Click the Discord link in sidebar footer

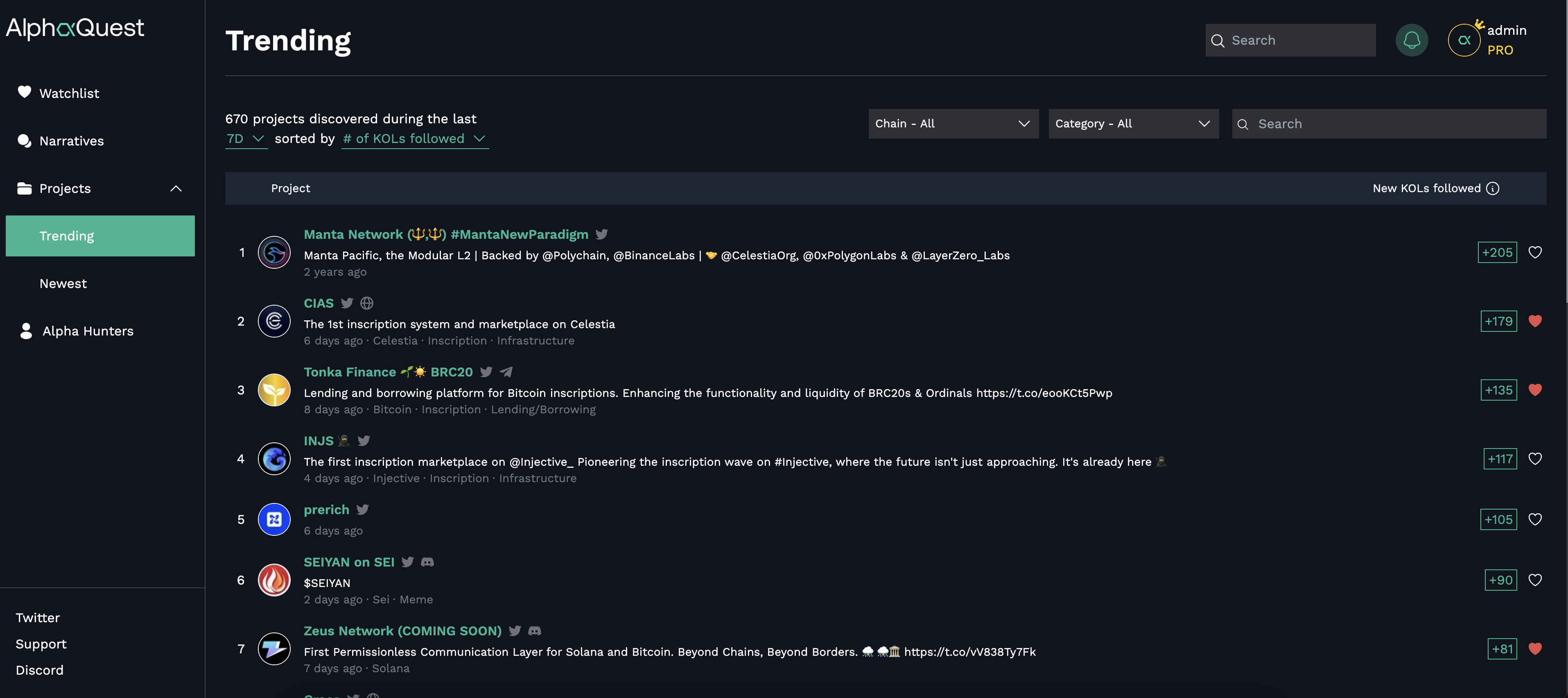(40, 670)
